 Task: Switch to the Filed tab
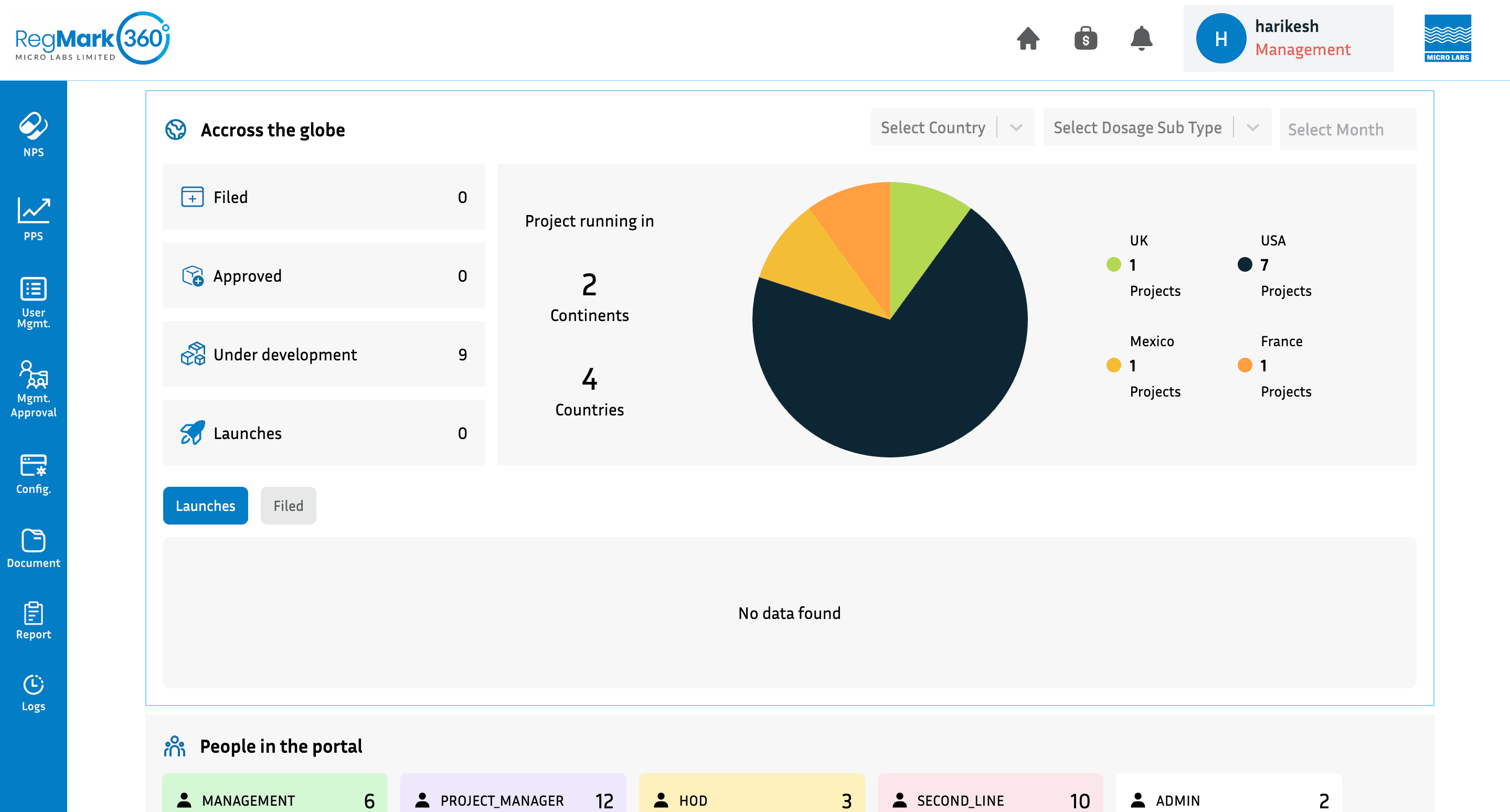[288, 506]
